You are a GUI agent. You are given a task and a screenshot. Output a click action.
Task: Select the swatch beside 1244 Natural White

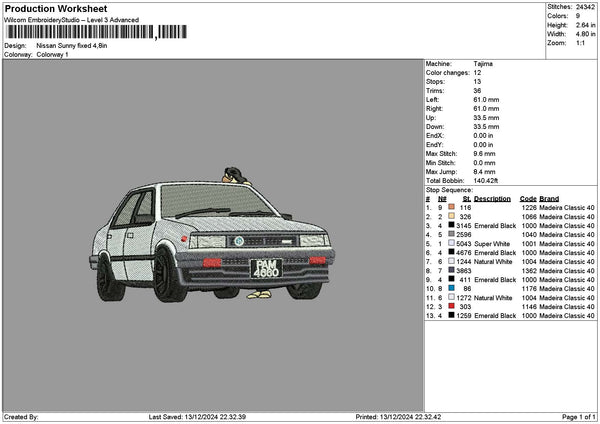[452, 261]
